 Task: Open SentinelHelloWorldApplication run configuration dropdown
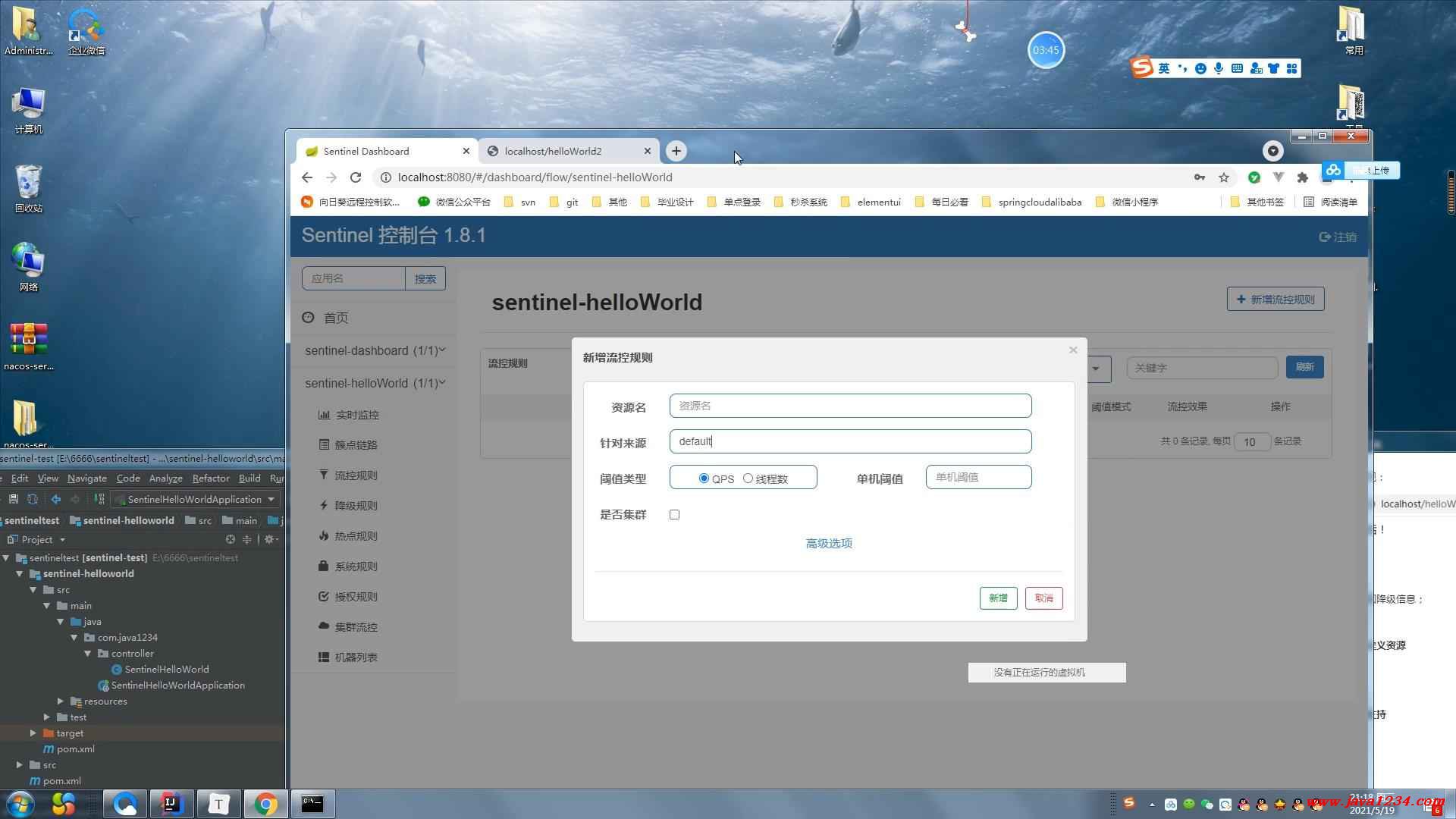coord(195,499)
